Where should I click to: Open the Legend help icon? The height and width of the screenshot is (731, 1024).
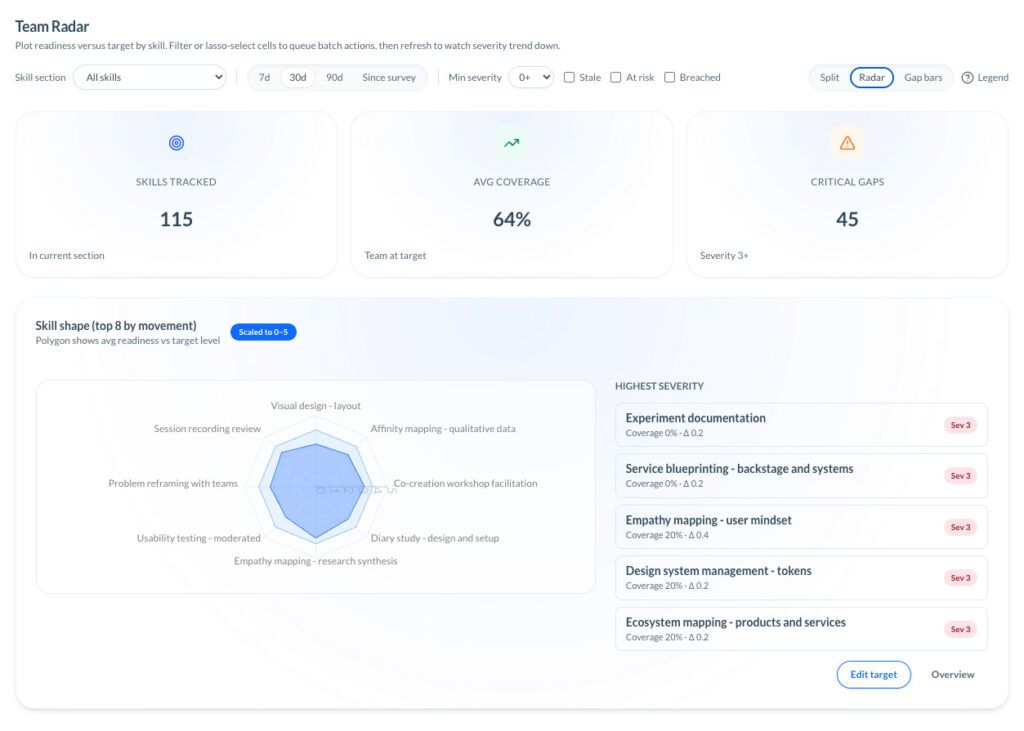(967, 78)
